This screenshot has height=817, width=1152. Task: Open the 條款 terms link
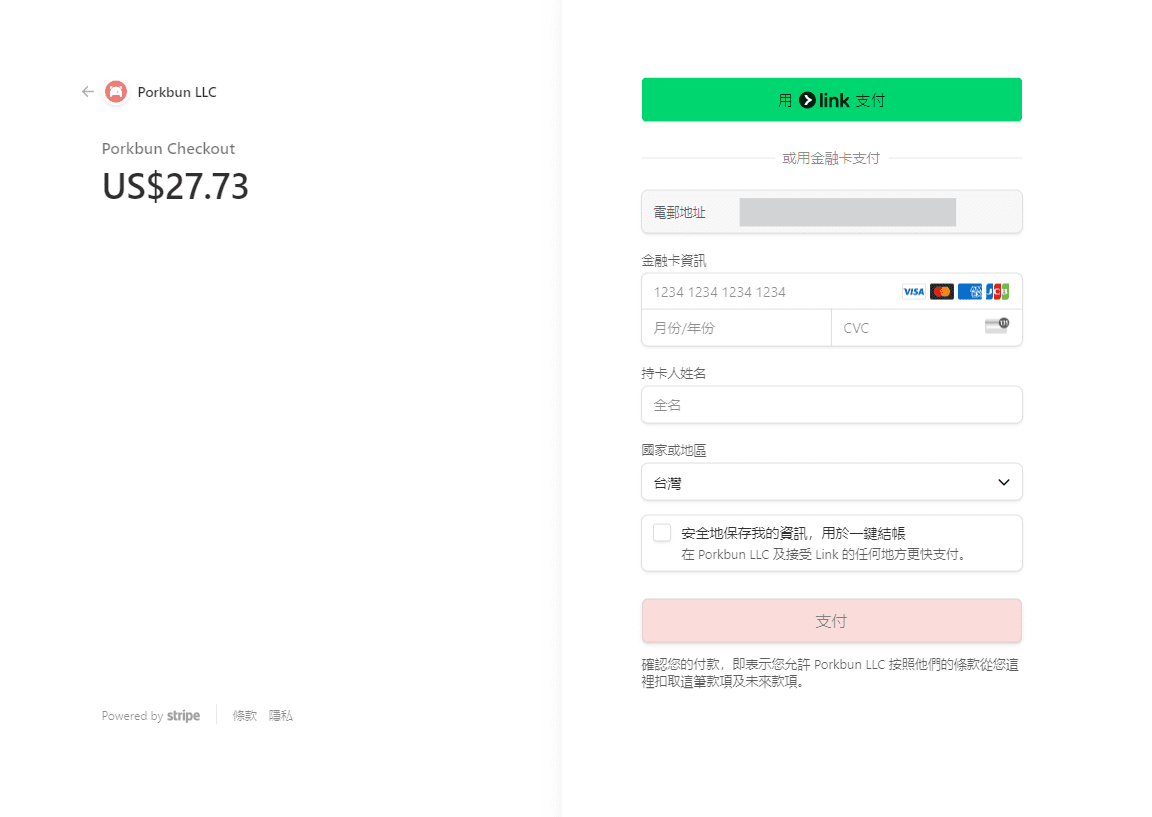coord(245,716)
